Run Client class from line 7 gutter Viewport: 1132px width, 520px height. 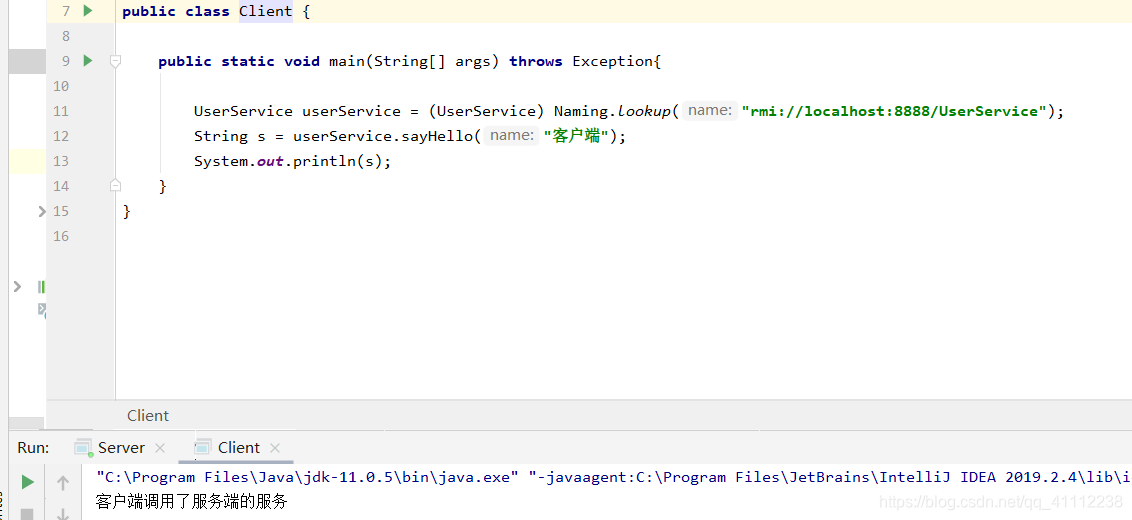point(88,11)
